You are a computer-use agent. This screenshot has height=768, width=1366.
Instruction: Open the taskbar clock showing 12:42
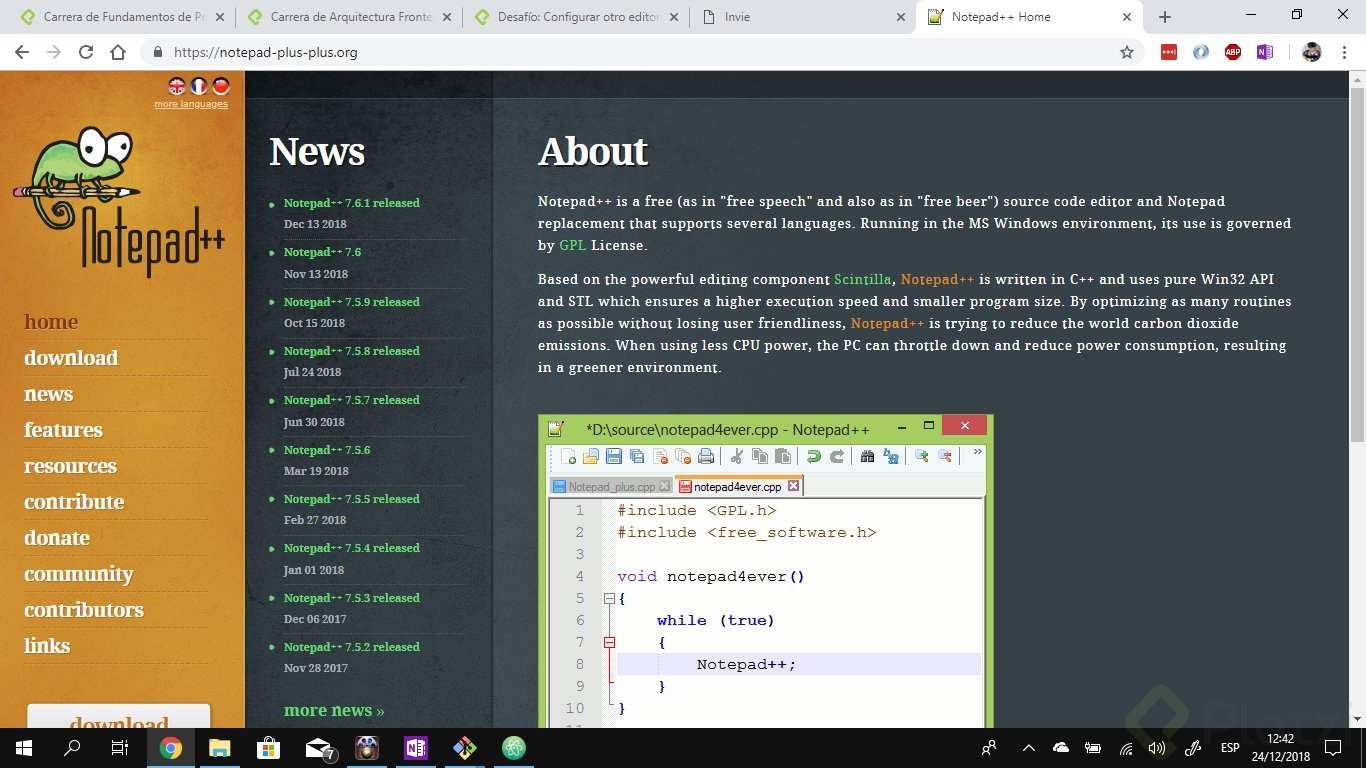[x=1280, y=748]
